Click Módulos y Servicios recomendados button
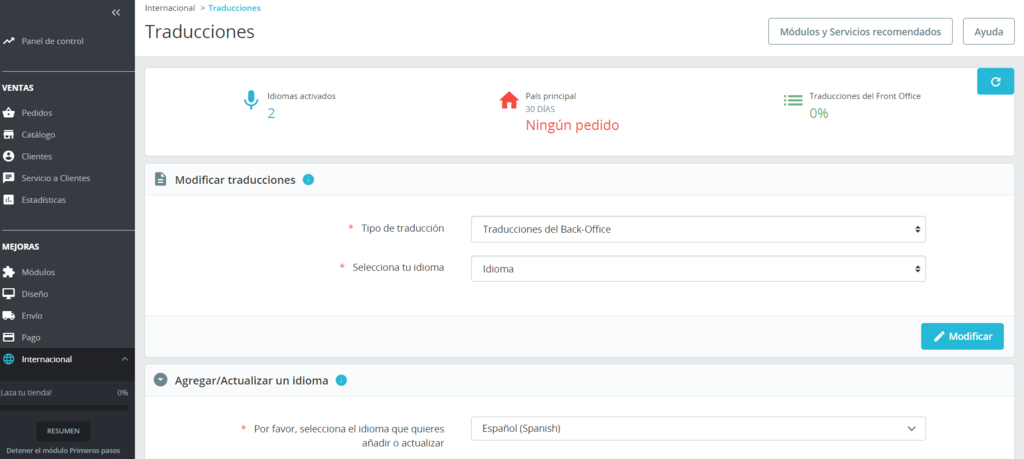 (x=860, y=31)
